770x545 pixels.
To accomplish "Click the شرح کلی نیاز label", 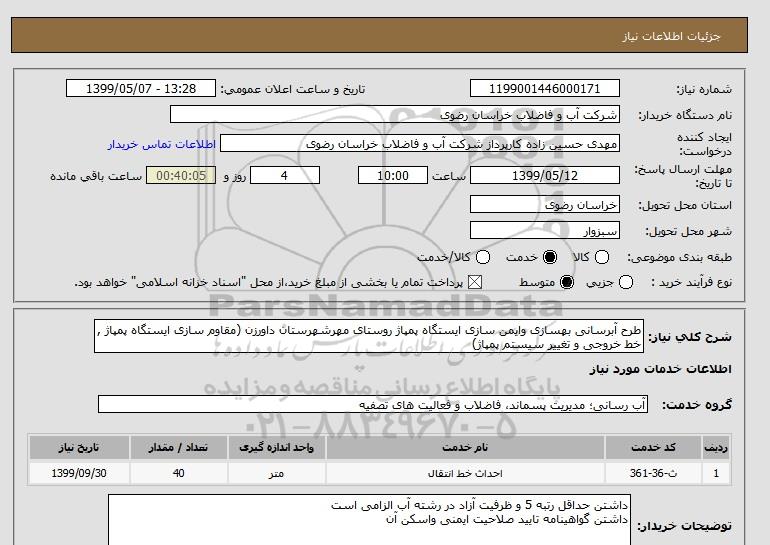I will point(690,337).
